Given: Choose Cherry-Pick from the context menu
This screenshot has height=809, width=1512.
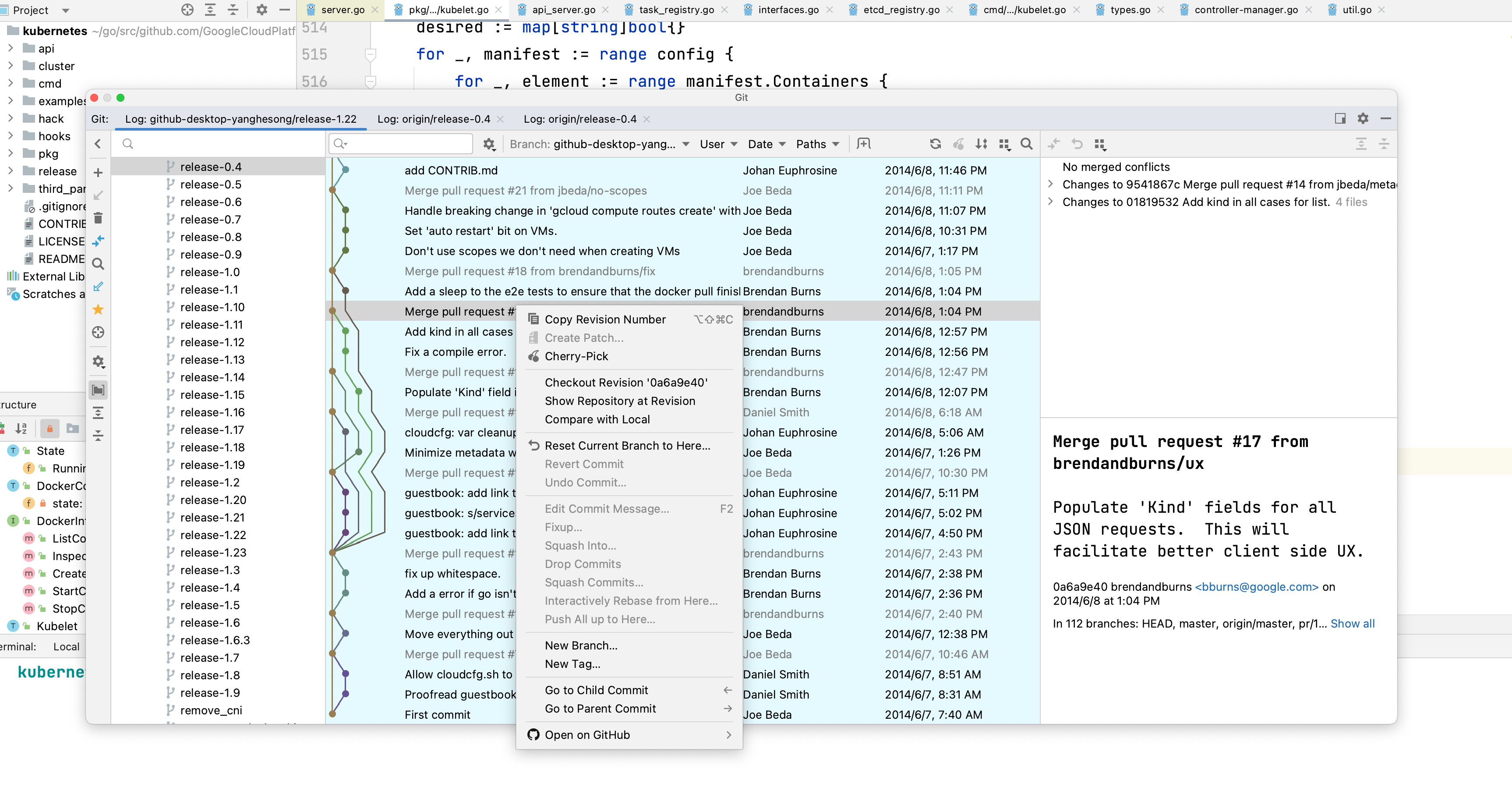Looking at the screenshot, I should 576,356.
